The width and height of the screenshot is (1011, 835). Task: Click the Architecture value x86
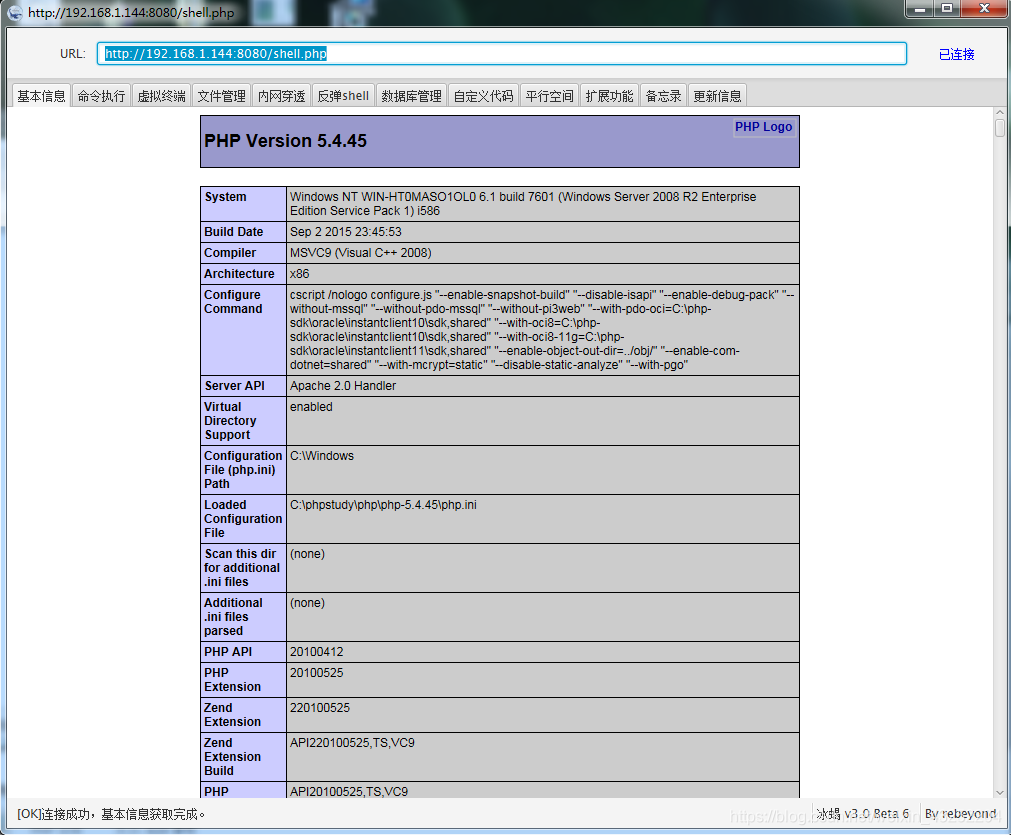pyautogui.click(x=299, y=273)
